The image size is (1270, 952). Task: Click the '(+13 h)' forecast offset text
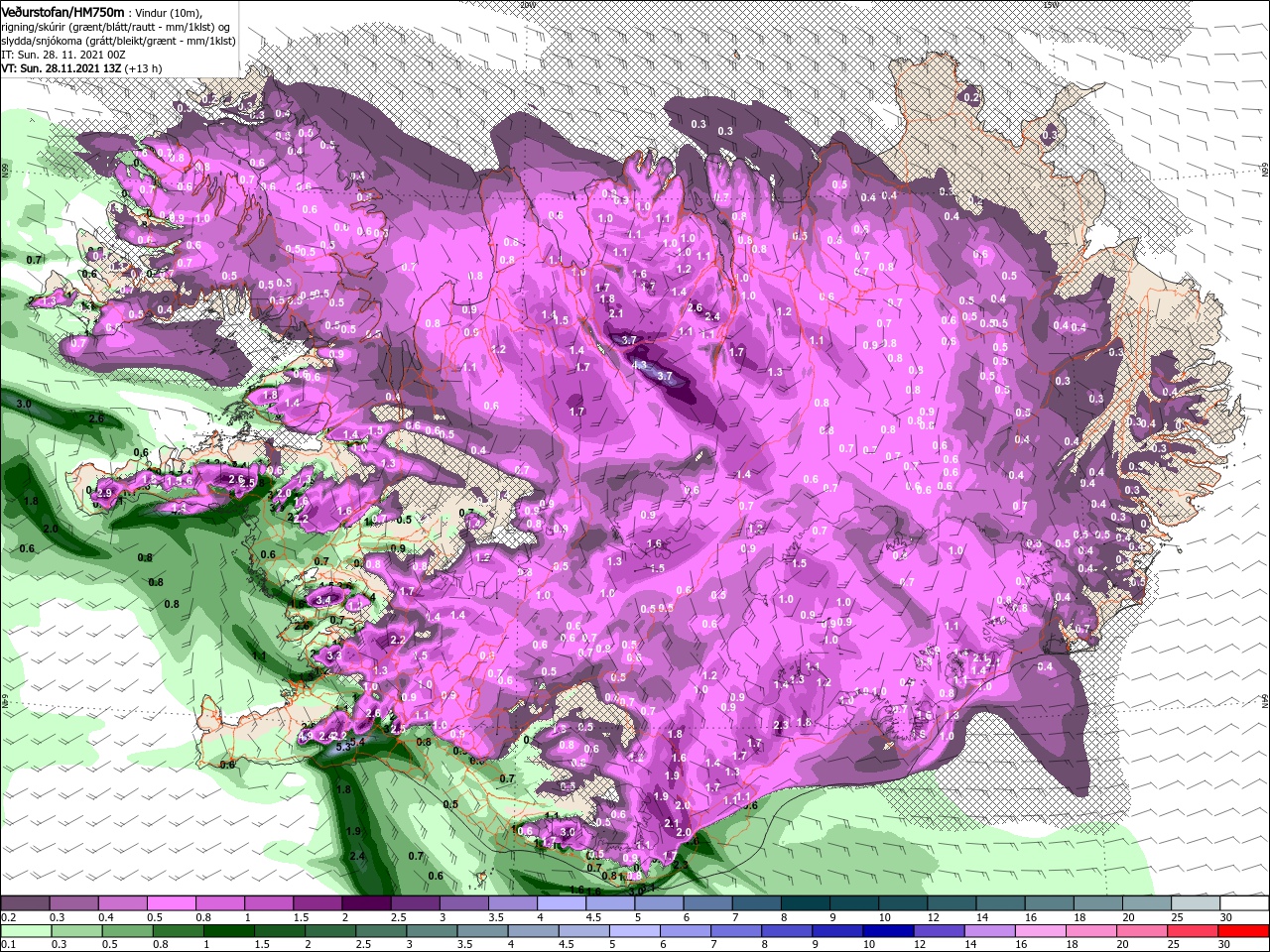tap(144, 68)
